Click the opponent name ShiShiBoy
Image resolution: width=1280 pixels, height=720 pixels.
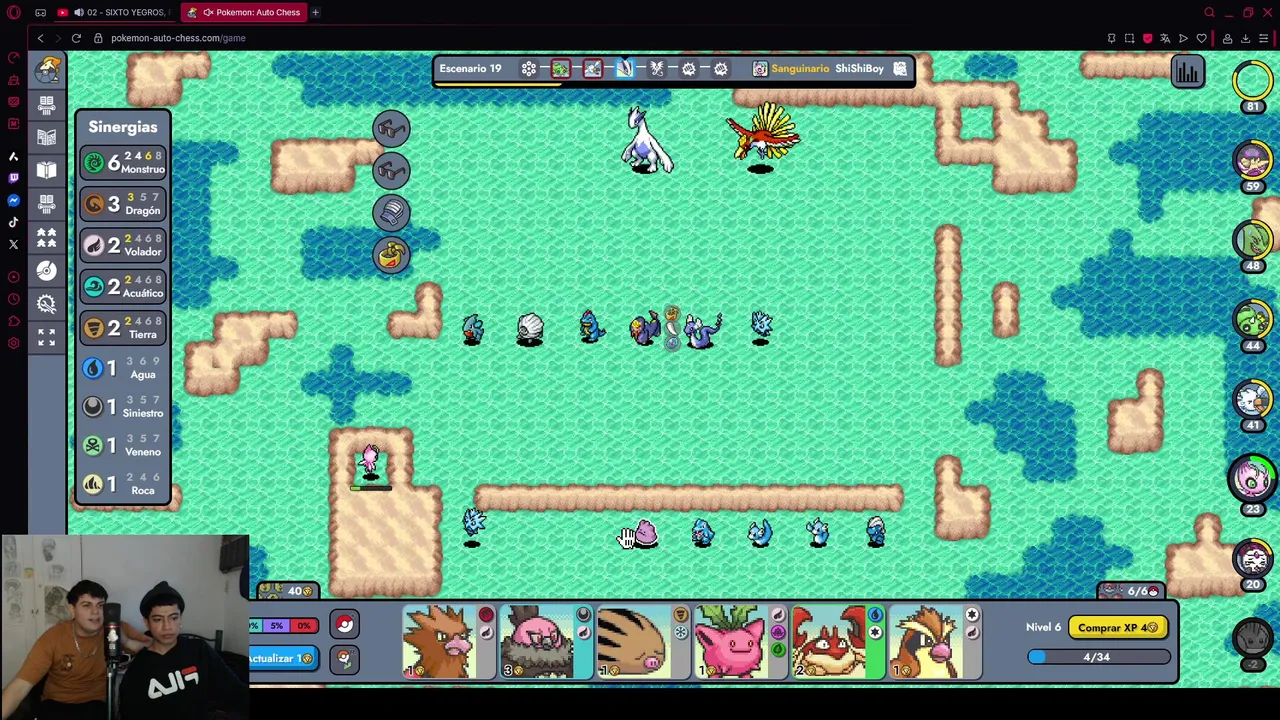[x=859, y=68]
